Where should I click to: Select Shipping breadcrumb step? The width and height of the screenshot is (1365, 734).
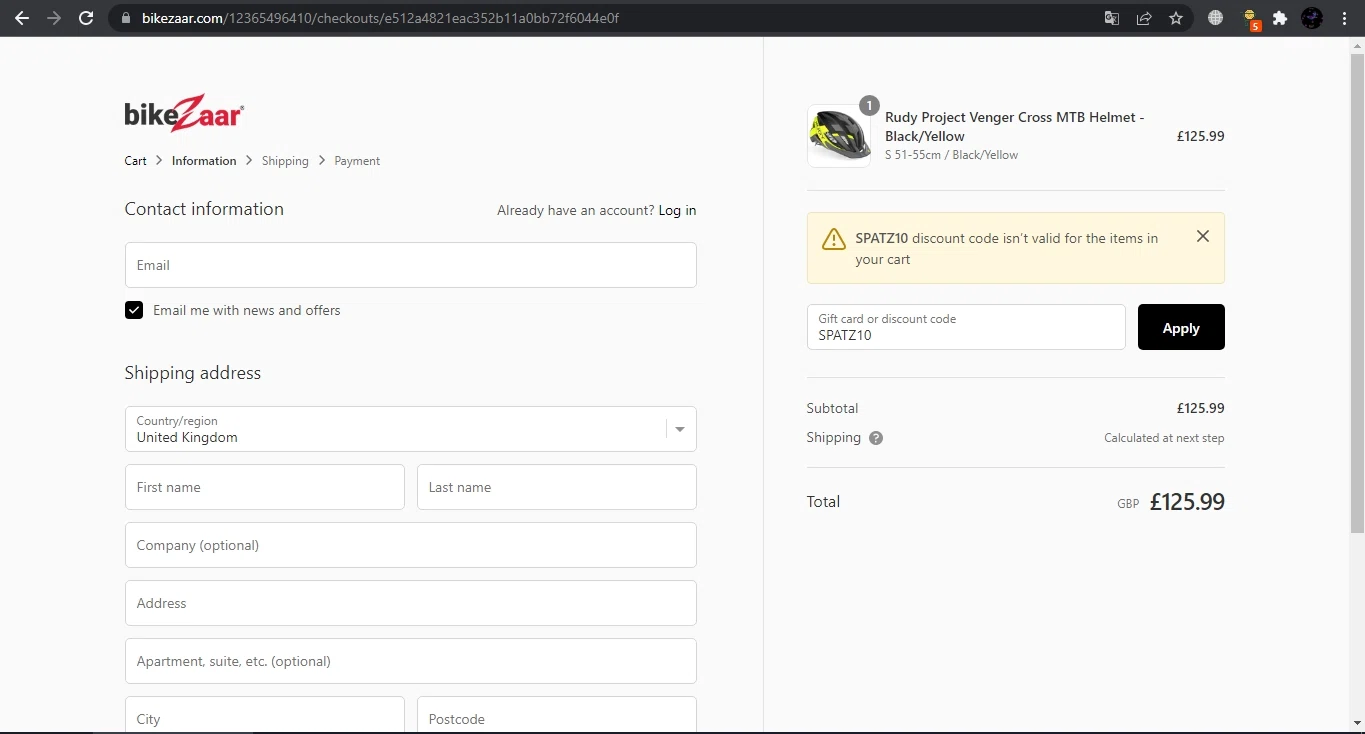click(285, 161)
